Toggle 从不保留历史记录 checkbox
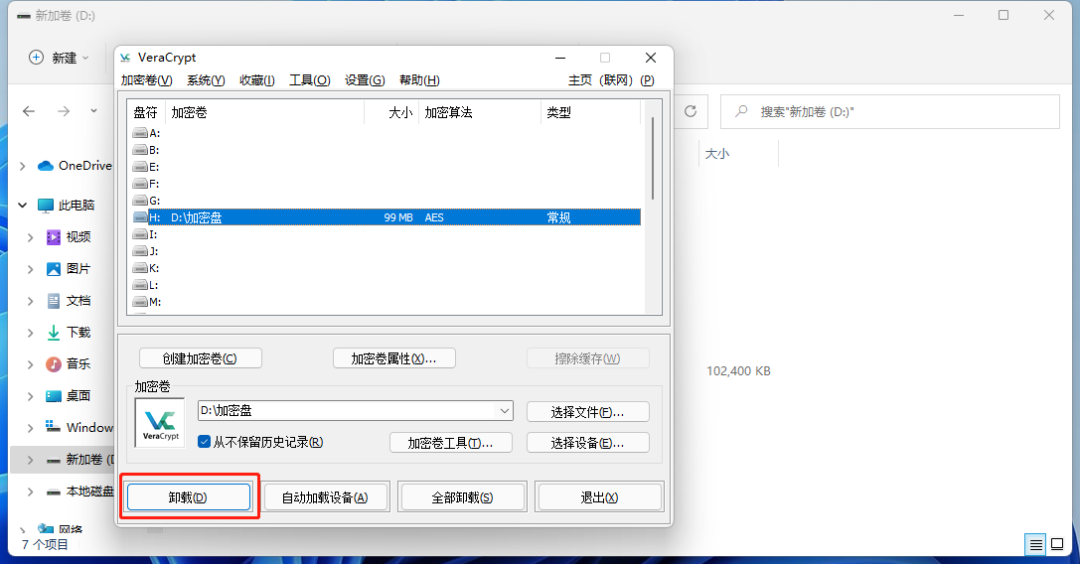Screen dimensions: 1080x564 (x=204, y=441)
